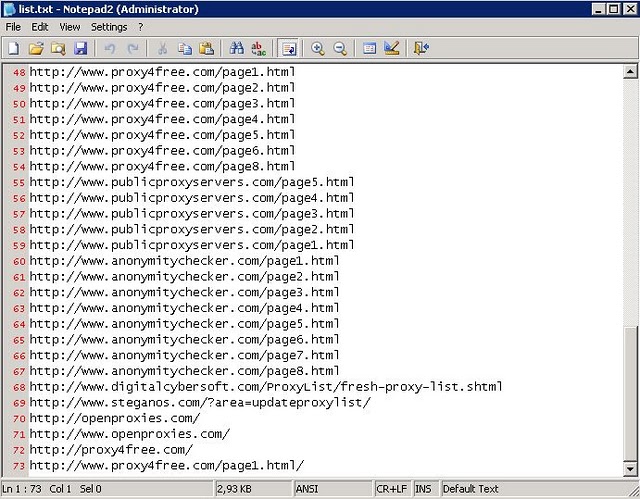Click the Exit toolbar icon

click(421, 49)
